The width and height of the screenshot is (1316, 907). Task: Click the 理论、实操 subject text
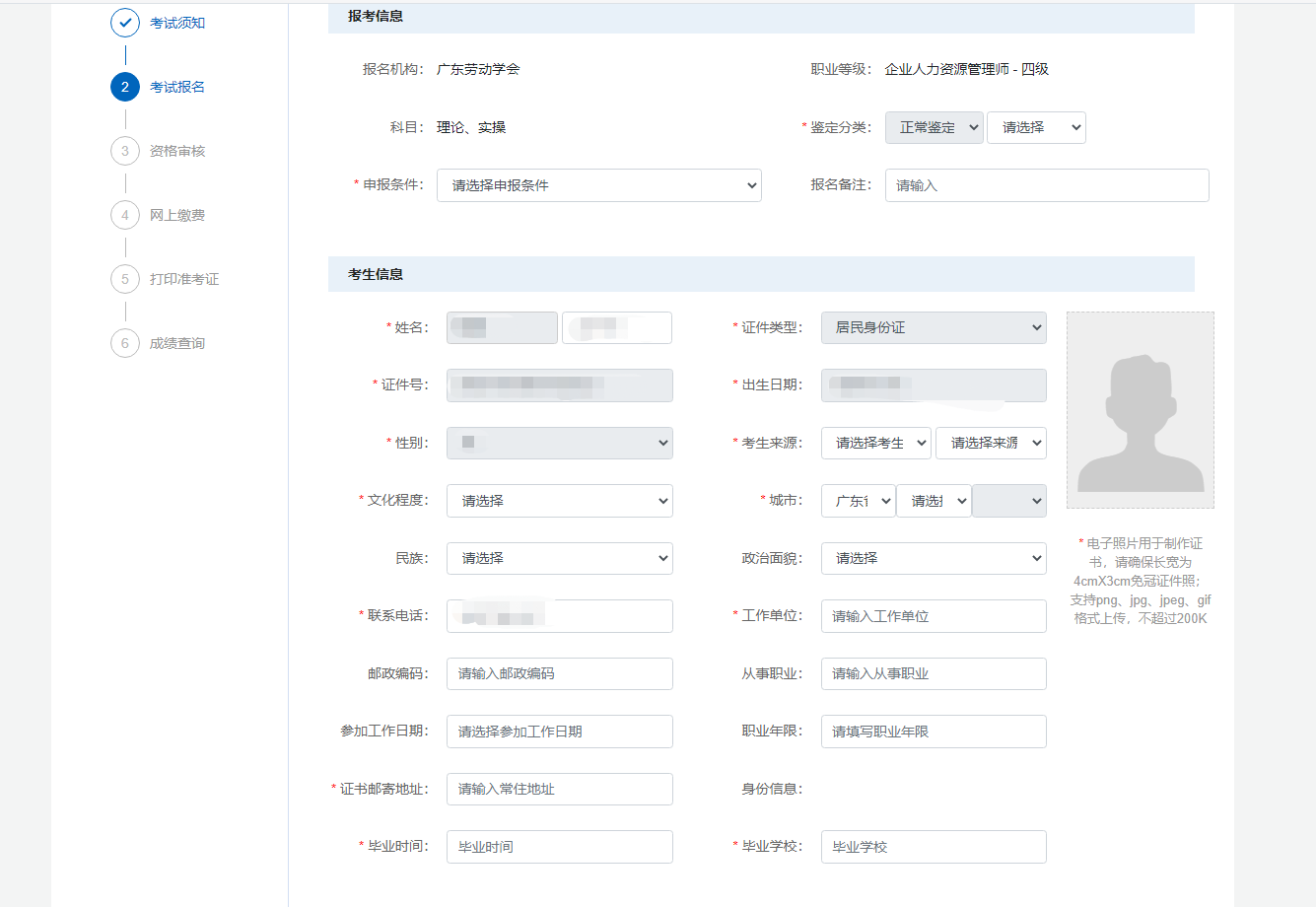coord(471,127)
